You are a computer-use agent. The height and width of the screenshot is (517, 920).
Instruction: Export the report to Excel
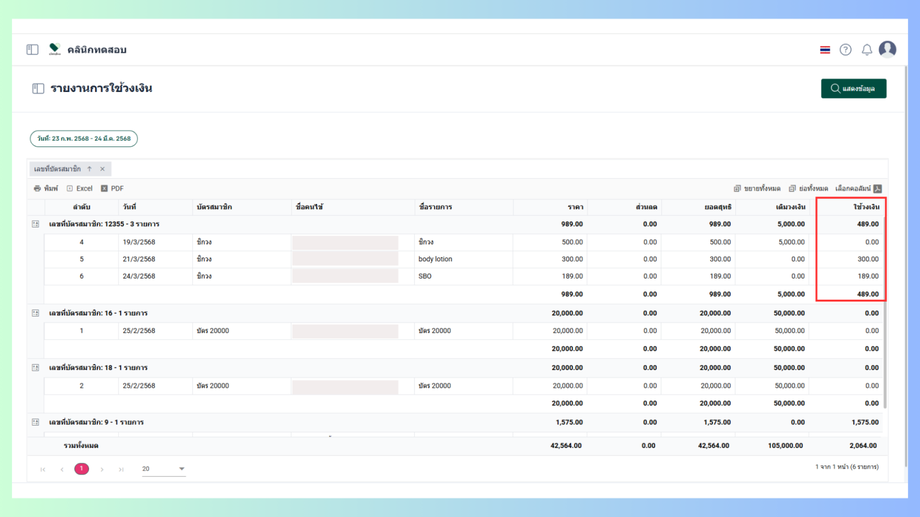tap(80, 188)
